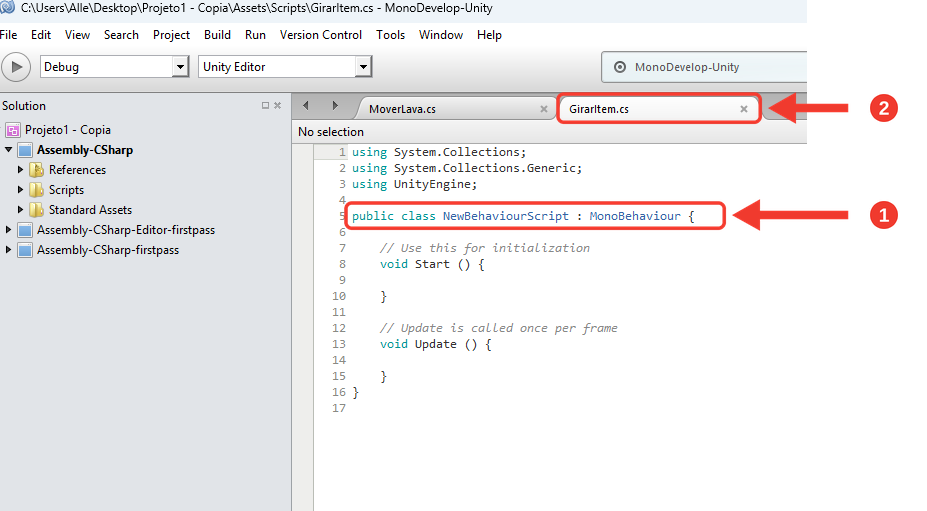Open the File menu

tap(8, 35)
